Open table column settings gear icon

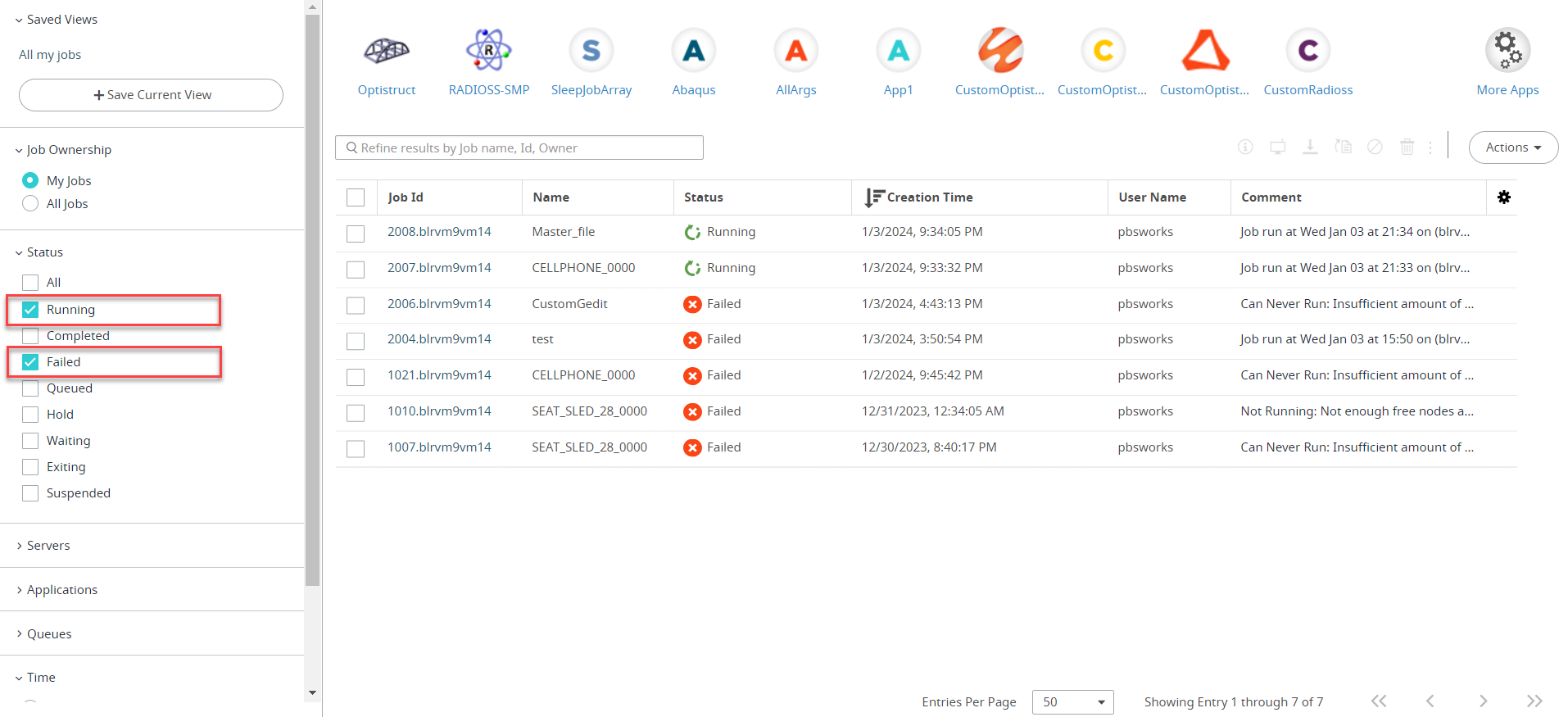[x=1503, y=197]
